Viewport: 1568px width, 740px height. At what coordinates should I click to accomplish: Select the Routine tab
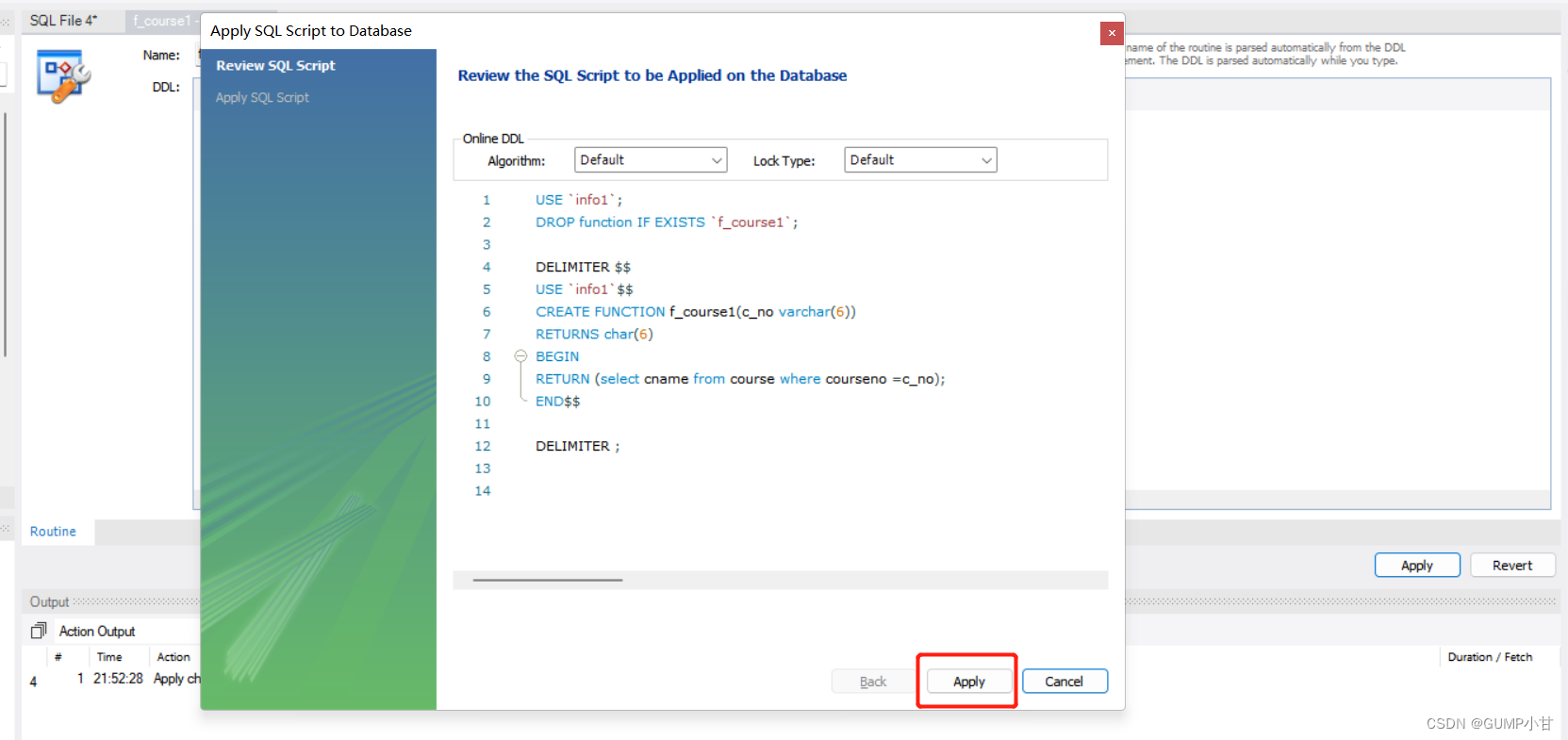(x=53, y=532)
